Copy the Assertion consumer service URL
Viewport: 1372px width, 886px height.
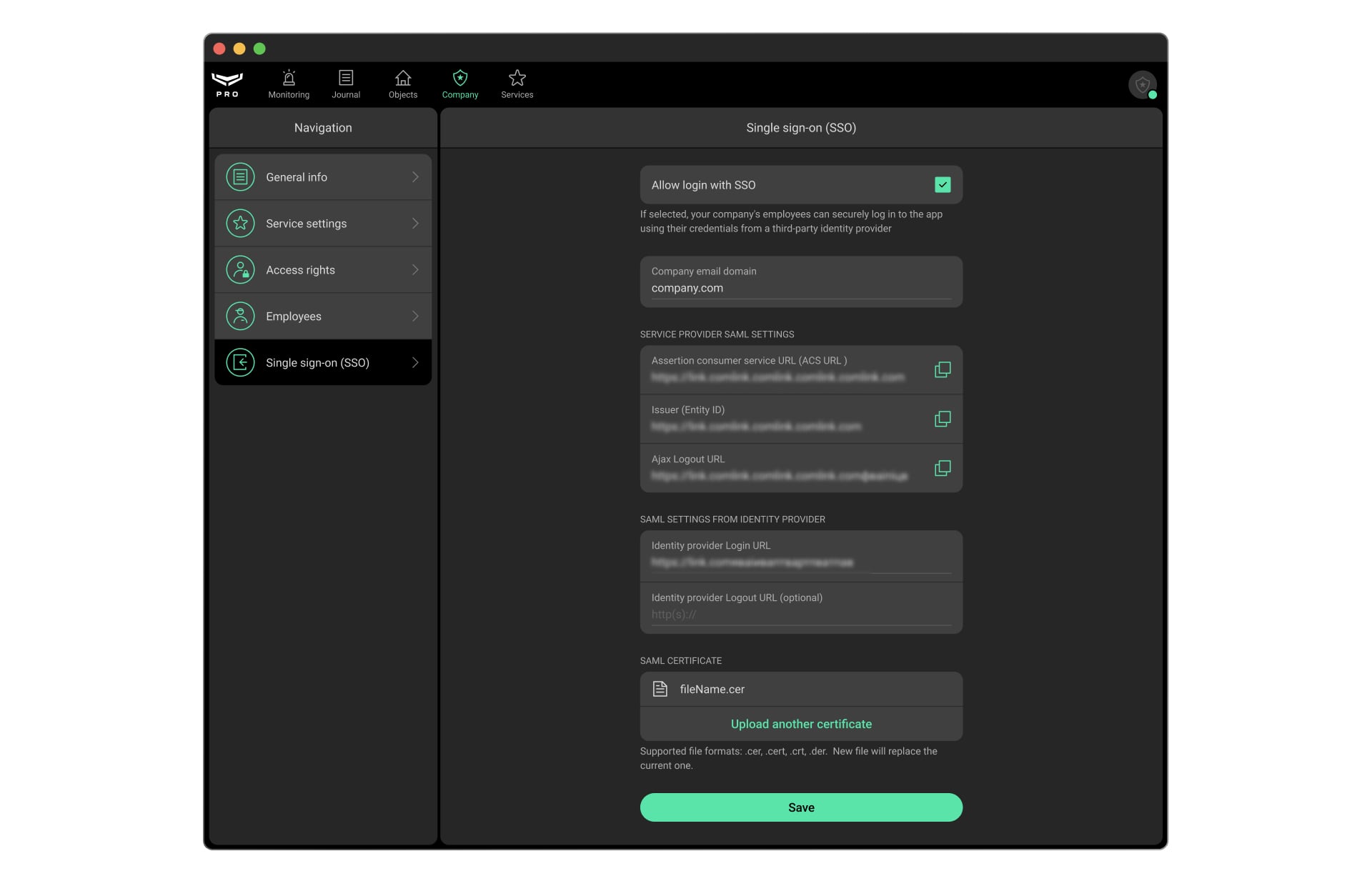943,369
